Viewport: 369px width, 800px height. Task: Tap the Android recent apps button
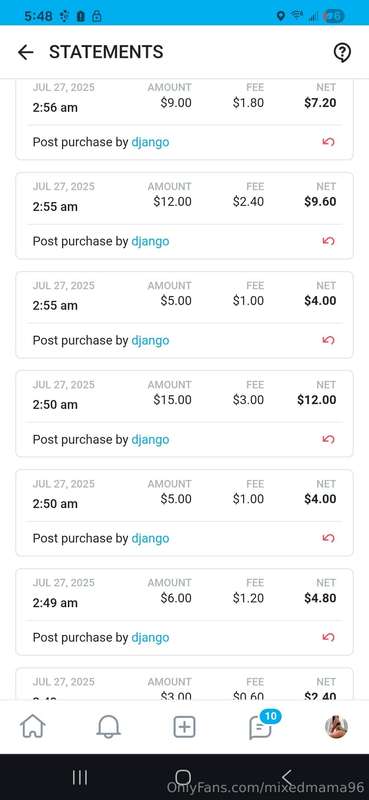coord(80,778)
